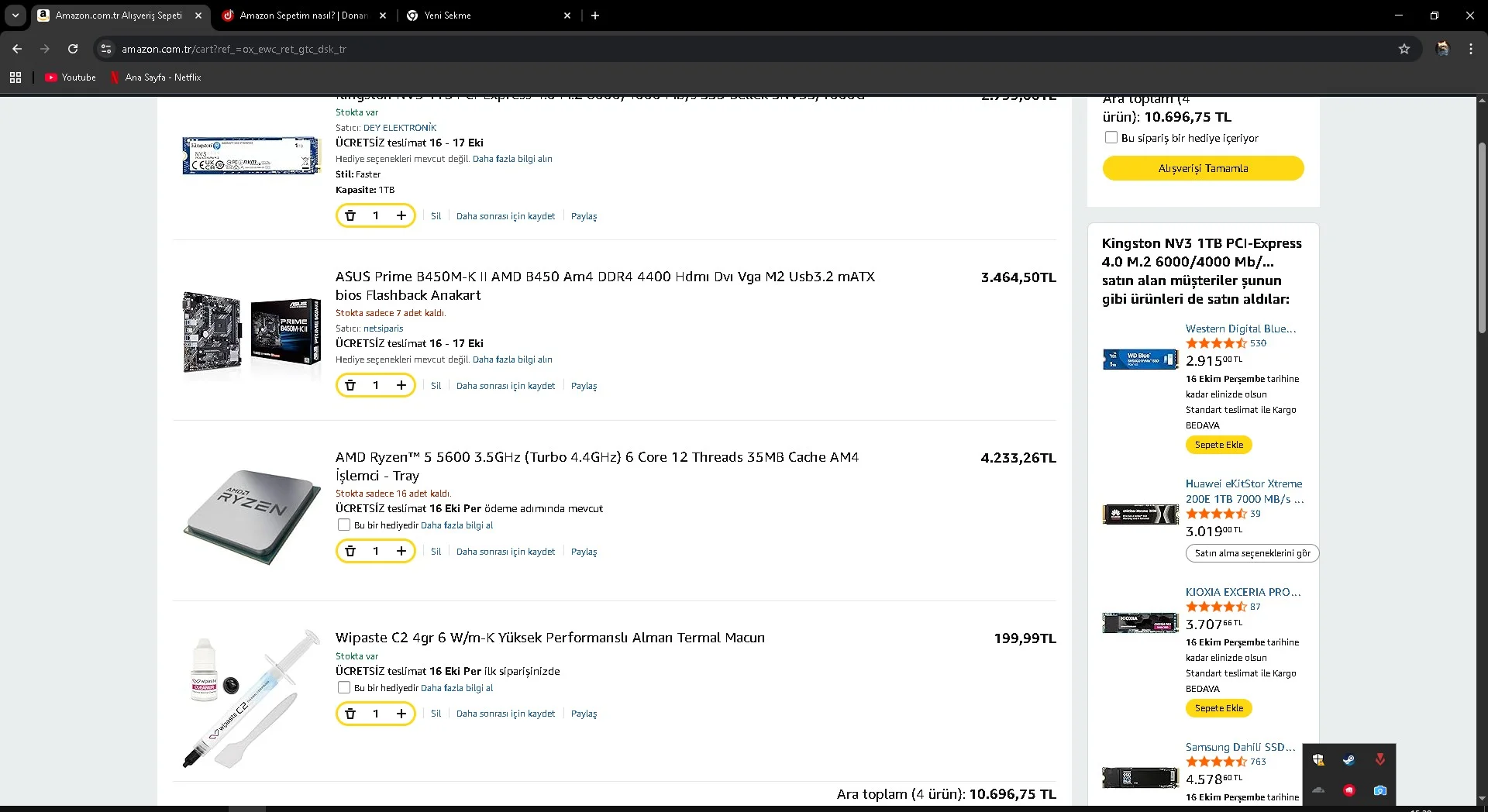View site information next to the URL
The image size is (1488, 812).
(x=106, y=49)
